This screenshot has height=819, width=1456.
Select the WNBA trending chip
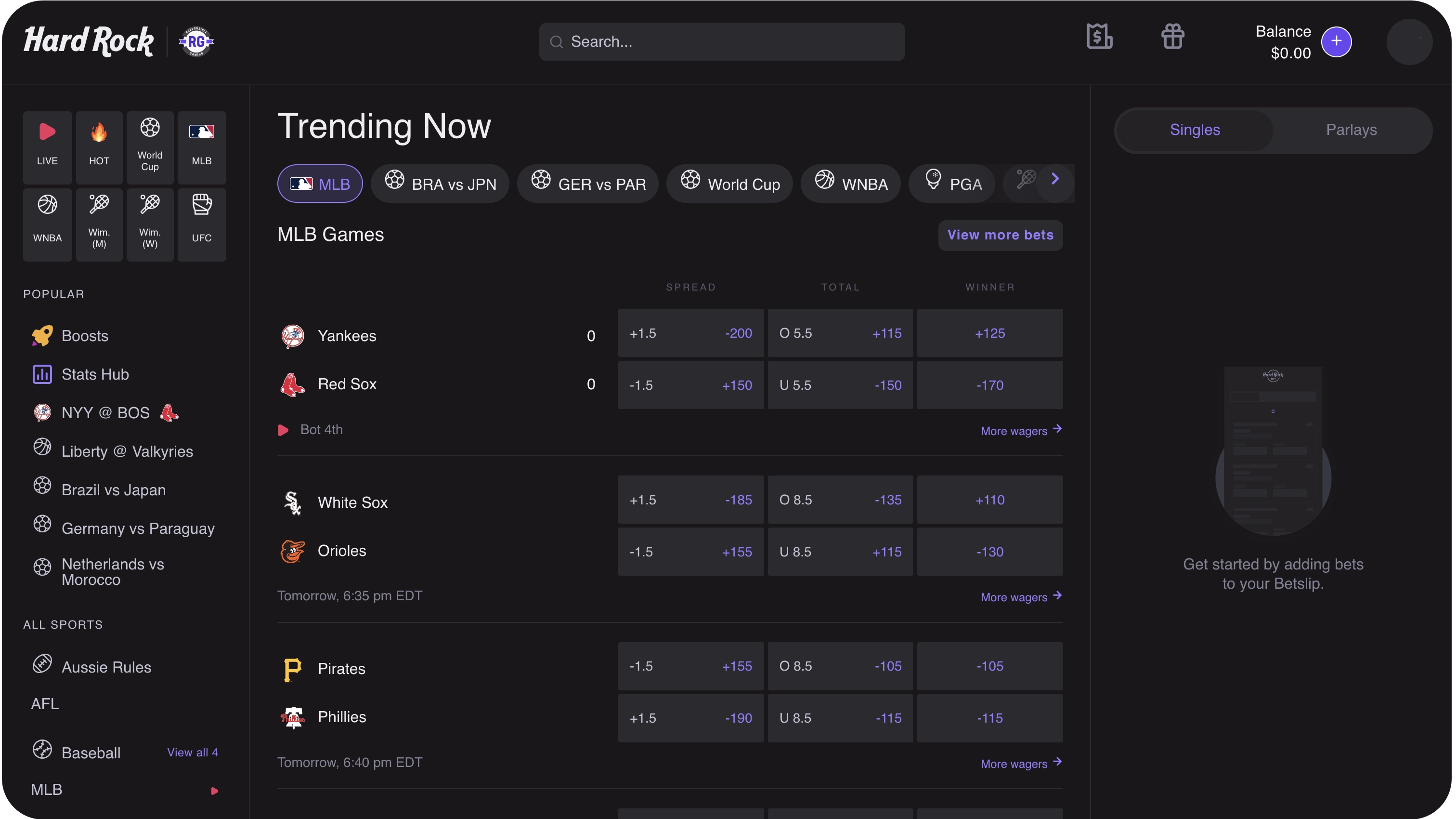(851, 184)
